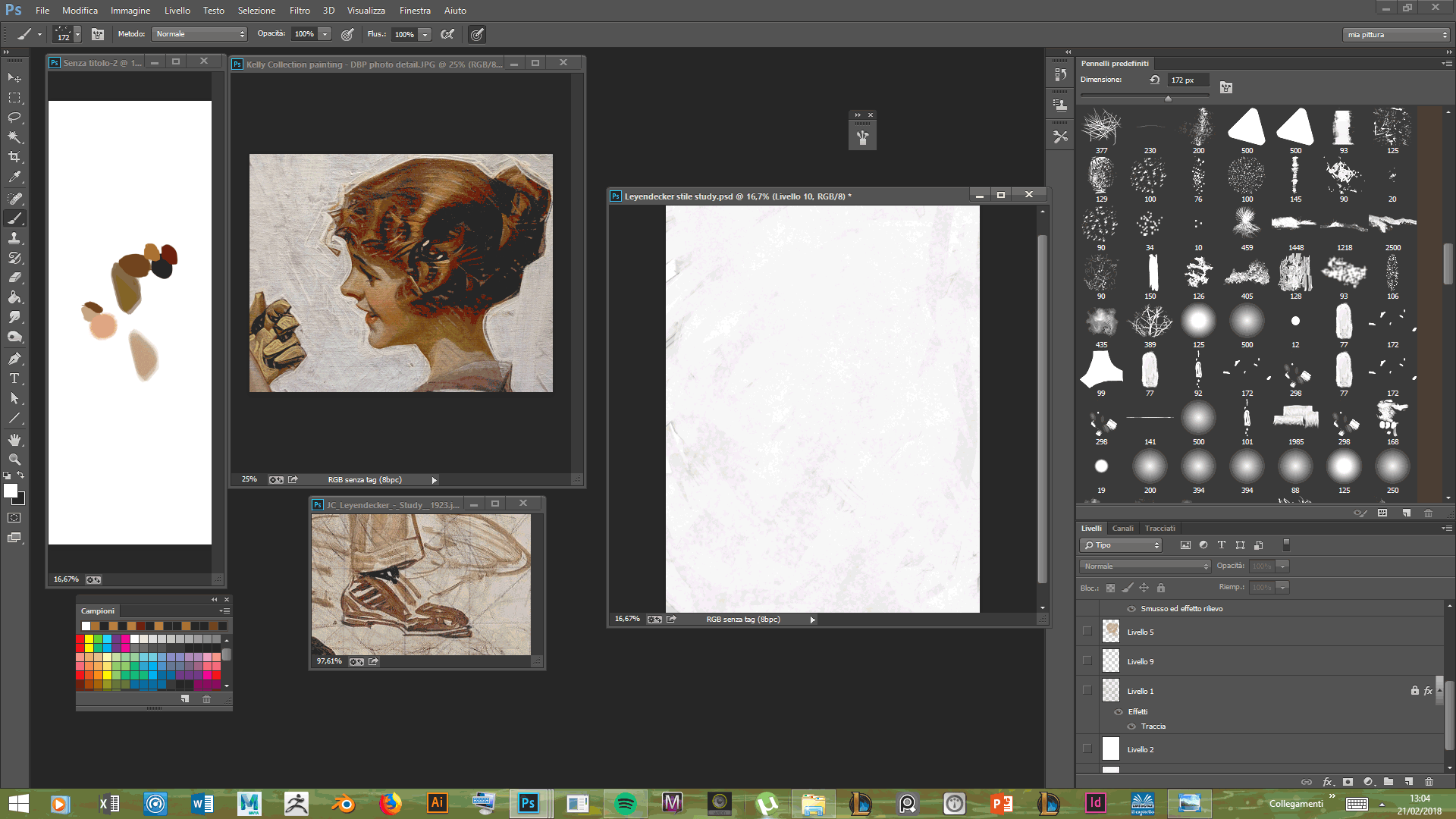
Task: Select the Livello 2 layer name
Action: click(1140, 749)
